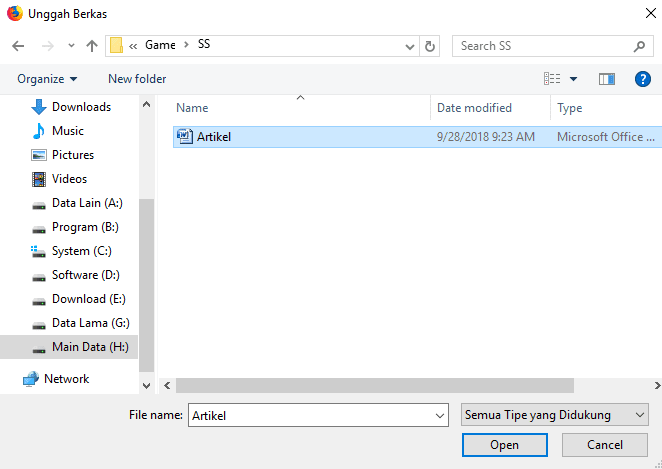Open the Semua Tipe yang Didukung filter
This screenshot has height=469, width=662.
[554, 415]
